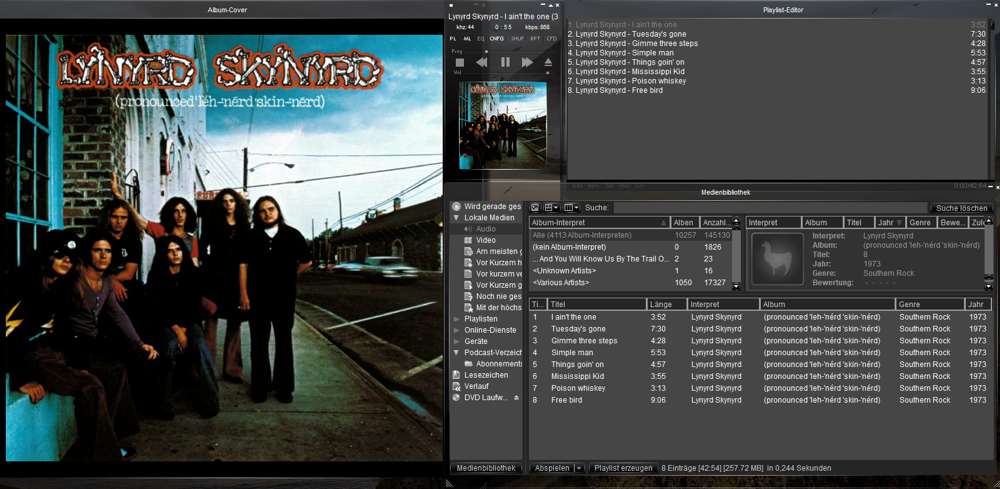This screenshot has height=489, width=1000.
Task: Skip to the next track
Action: coord(527,62)
